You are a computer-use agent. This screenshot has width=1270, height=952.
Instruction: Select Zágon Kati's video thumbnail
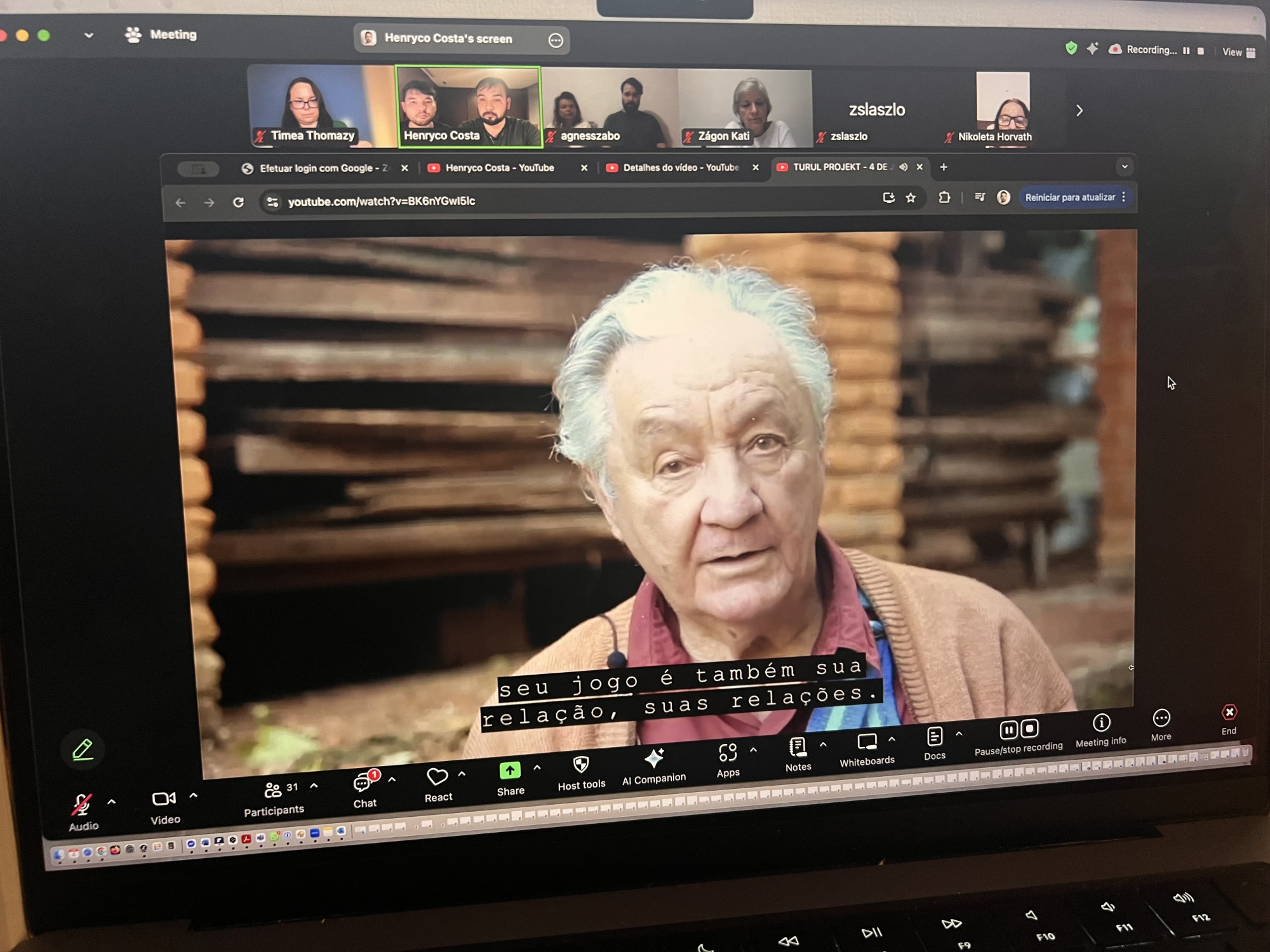coord(745,108)
